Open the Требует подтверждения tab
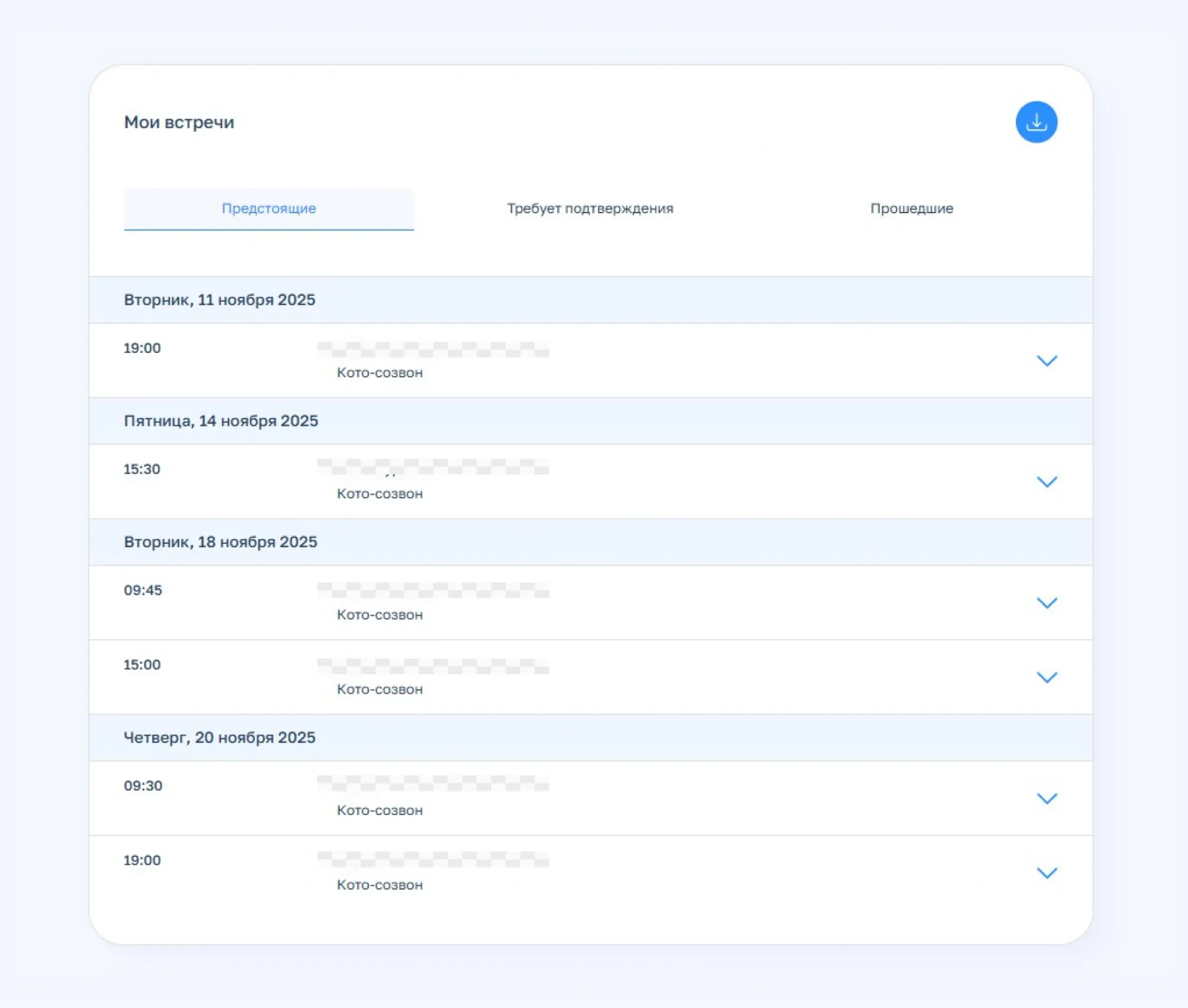Screen dimensions: 1188x1008 click(x=590, y=208)
